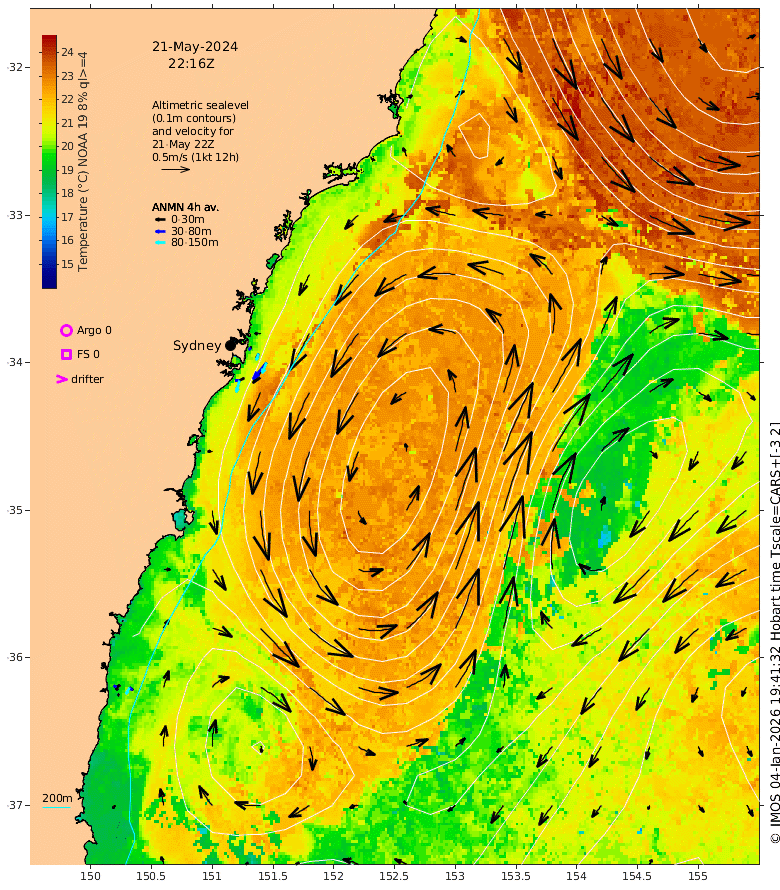
Task: Click the 152 longitude axis label
Action: [333, 876]
